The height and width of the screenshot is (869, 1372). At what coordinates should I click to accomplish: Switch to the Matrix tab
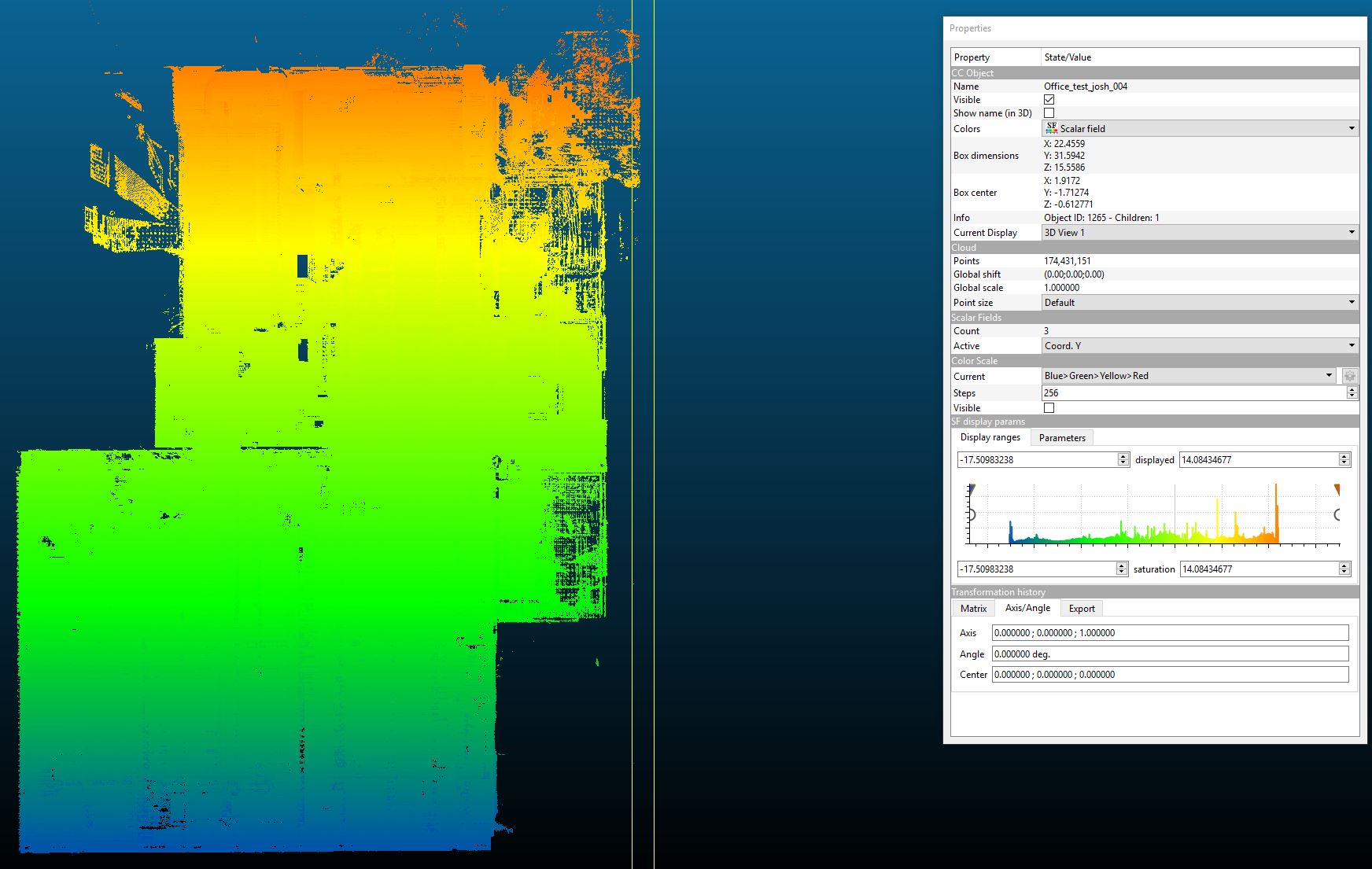point(973,609)
